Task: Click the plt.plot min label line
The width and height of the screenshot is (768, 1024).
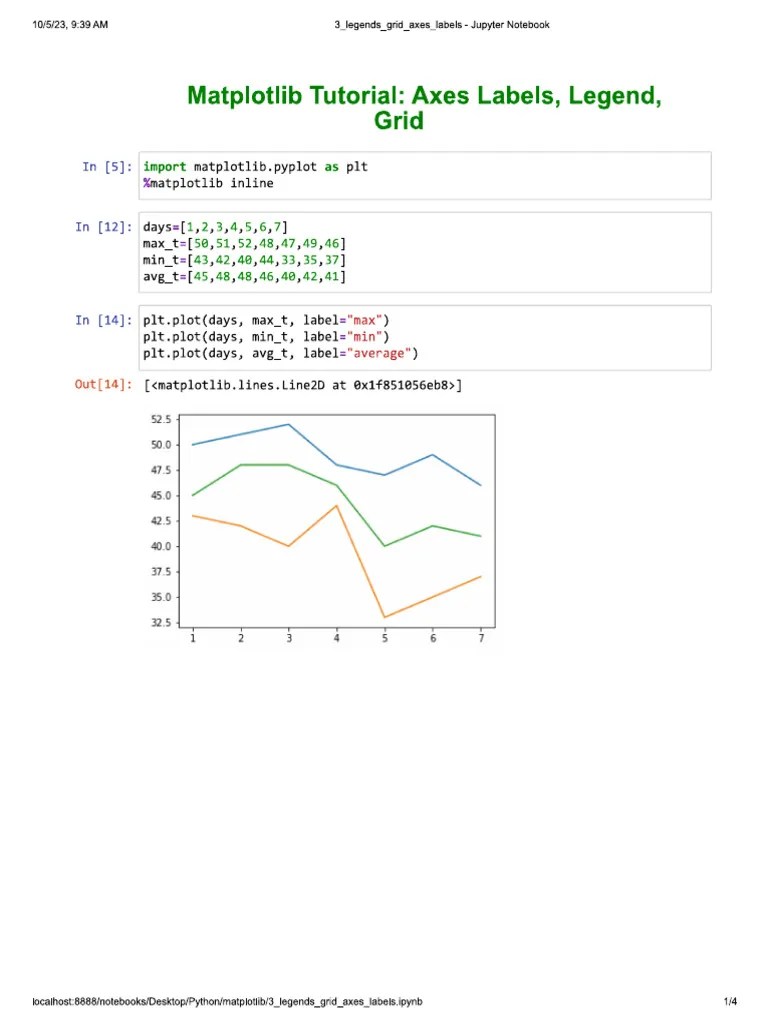Action: [x=266, y=336]
